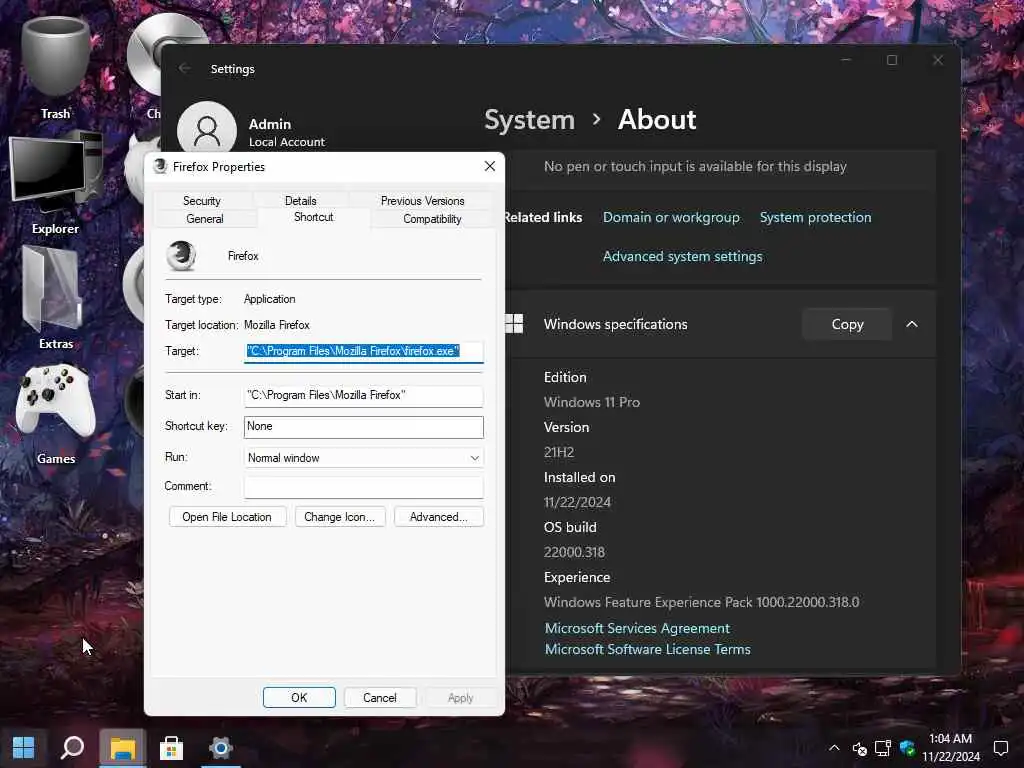Image resolution: width=1024 pixels, height=768 pixels.
Task: Click the 'No pen or touch input' text
Action: [695, 167]
